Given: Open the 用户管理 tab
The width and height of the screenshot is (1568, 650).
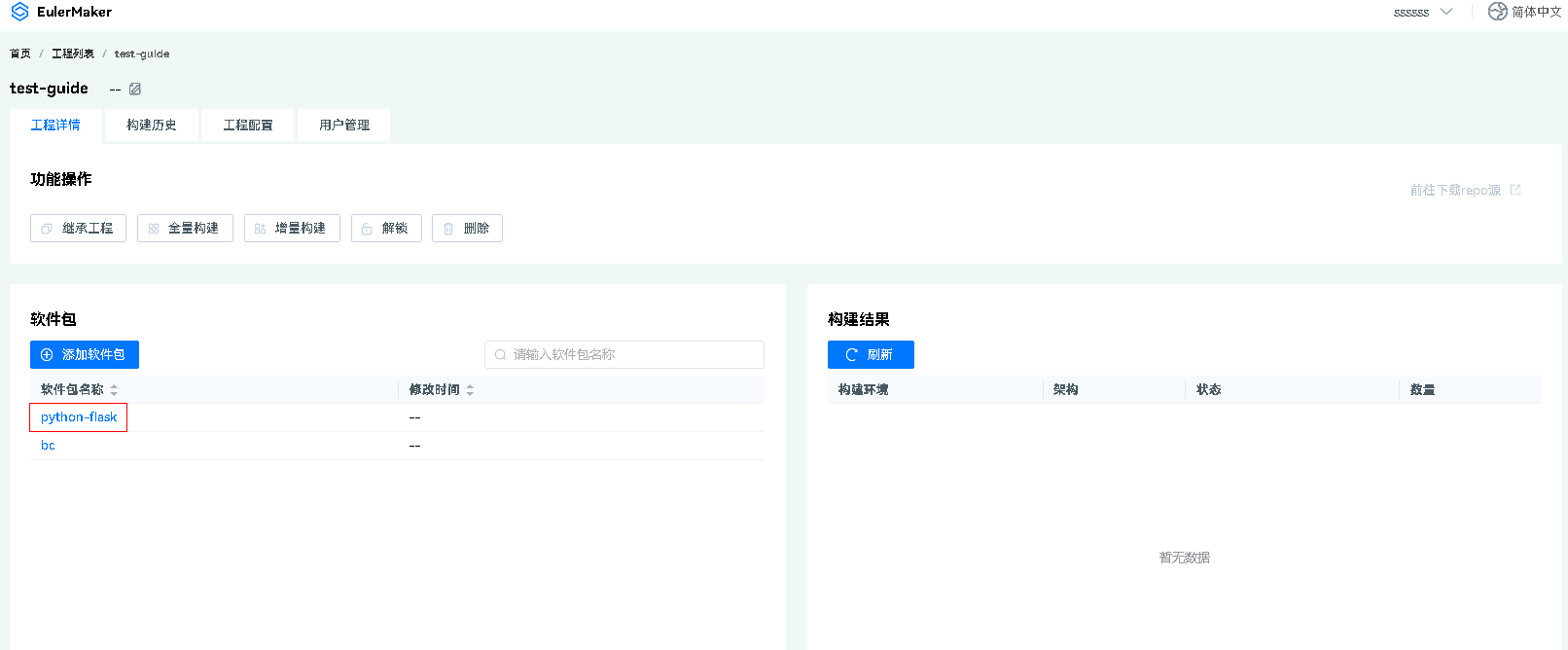Looking at the screenshot, I should pyautogui.click(x=344, y=126).
